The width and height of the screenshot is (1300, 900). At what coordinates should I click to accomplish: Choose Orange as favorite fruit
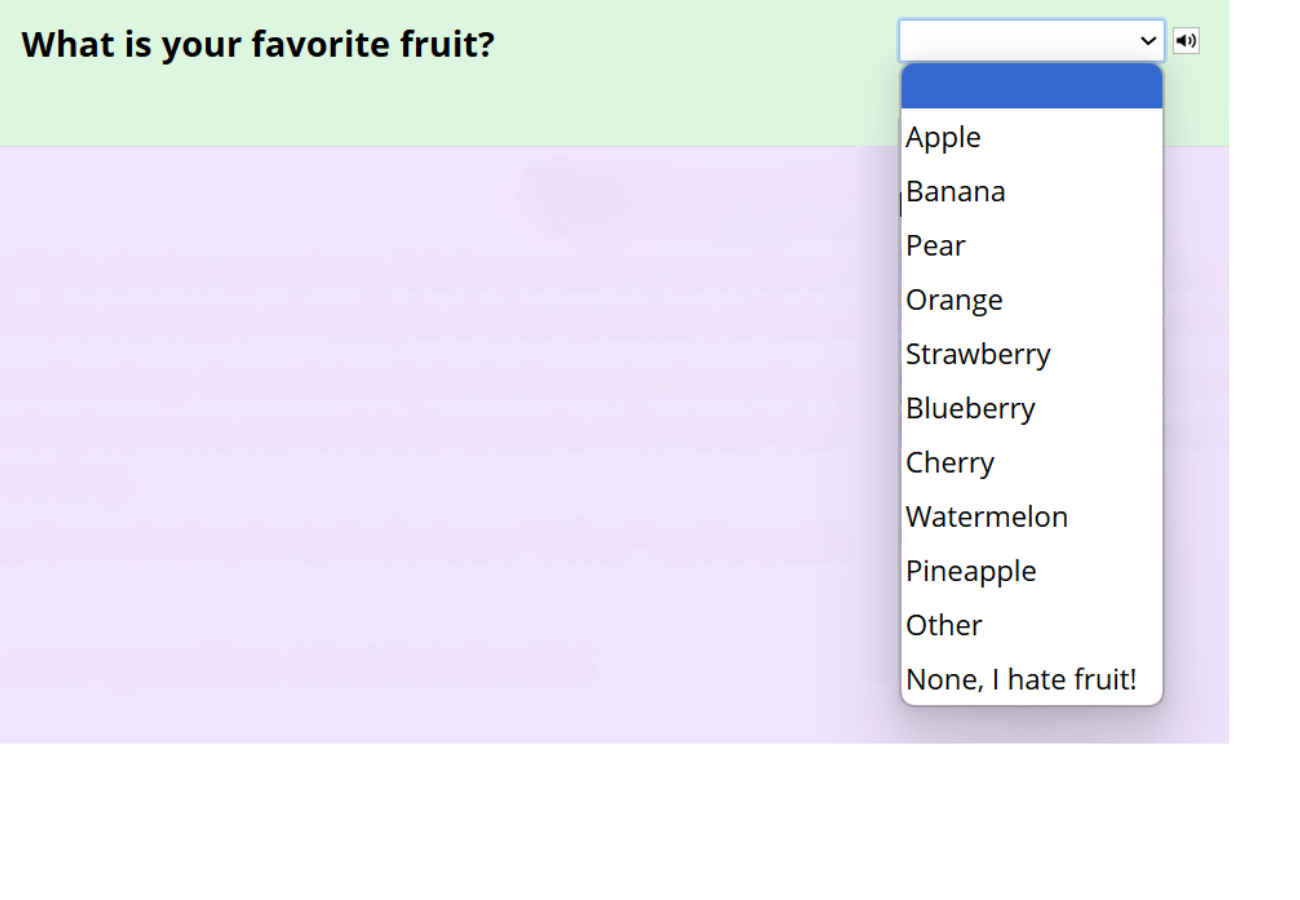pos(1031,299)
